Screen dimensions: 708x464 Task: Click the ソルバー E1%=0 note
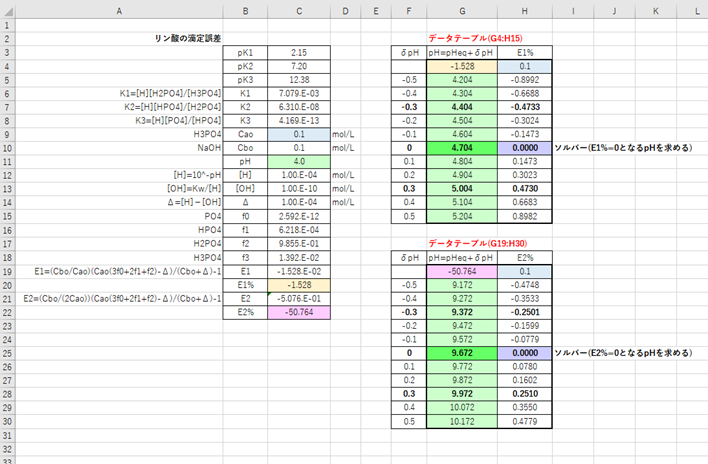[623, 148]
